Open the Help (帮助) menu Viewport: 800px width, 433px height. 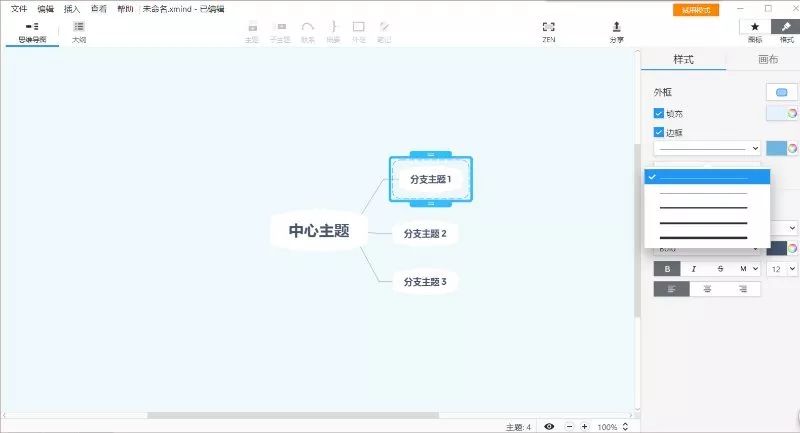pos(125,9)
